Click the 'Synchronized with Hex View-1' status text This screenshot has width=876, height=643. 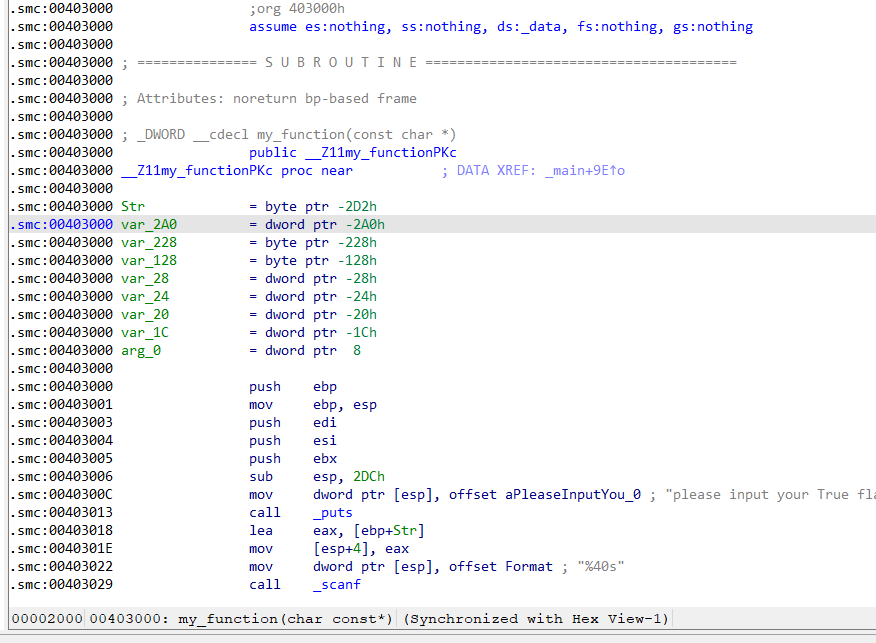point(536,619)
